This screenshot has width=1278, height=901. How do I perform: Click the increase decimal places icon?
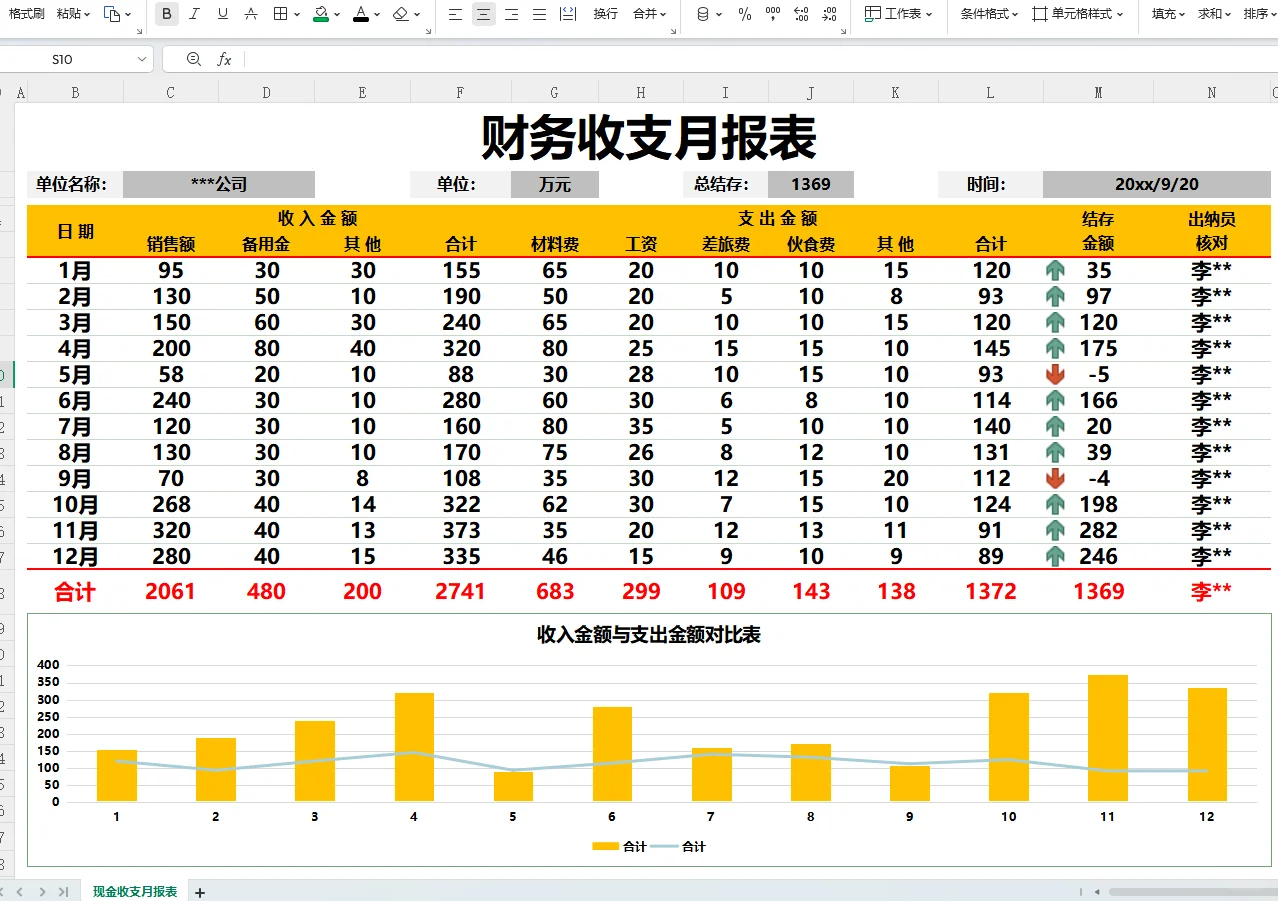click(x=800, y=14)
